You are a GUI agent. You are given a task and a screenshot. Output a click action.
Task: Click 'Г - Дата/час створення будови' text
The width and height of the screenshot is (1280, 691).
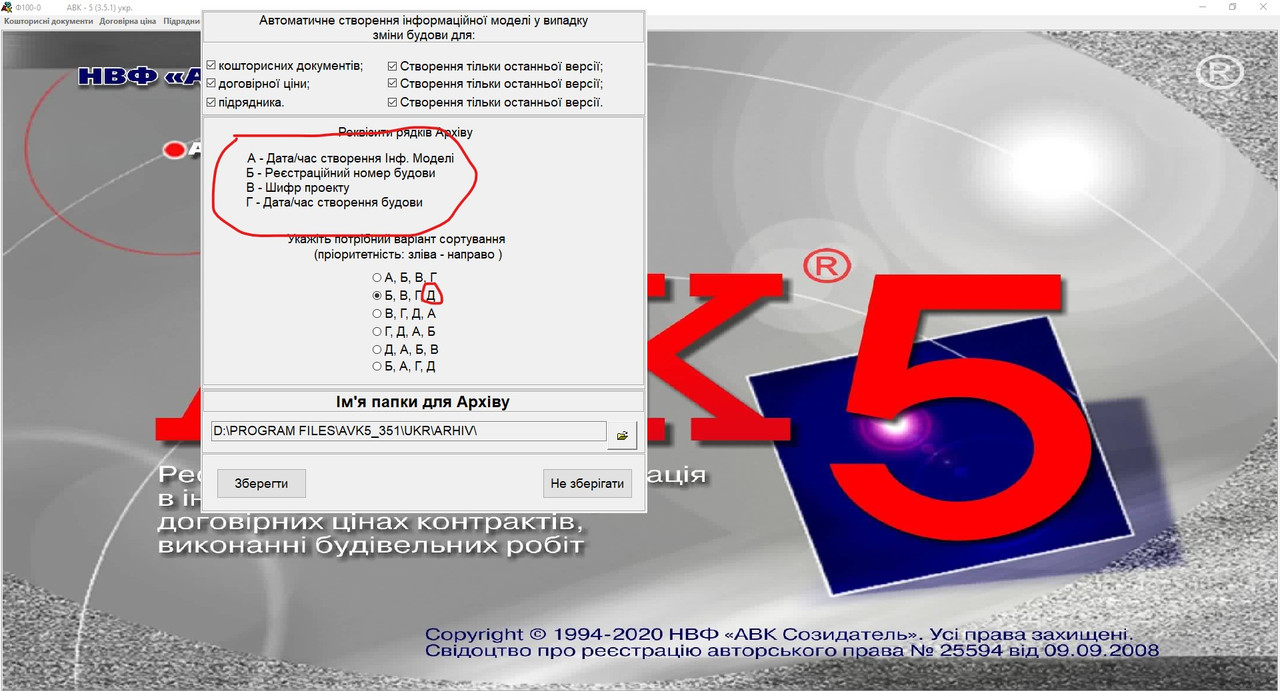pos(334,202)
